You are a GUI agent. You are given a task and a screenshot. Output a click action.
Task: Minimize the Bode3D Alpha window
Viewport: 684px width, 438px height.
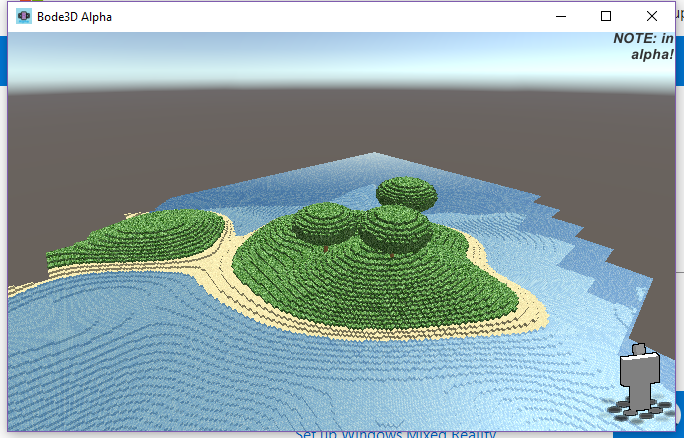coord(560,16)
